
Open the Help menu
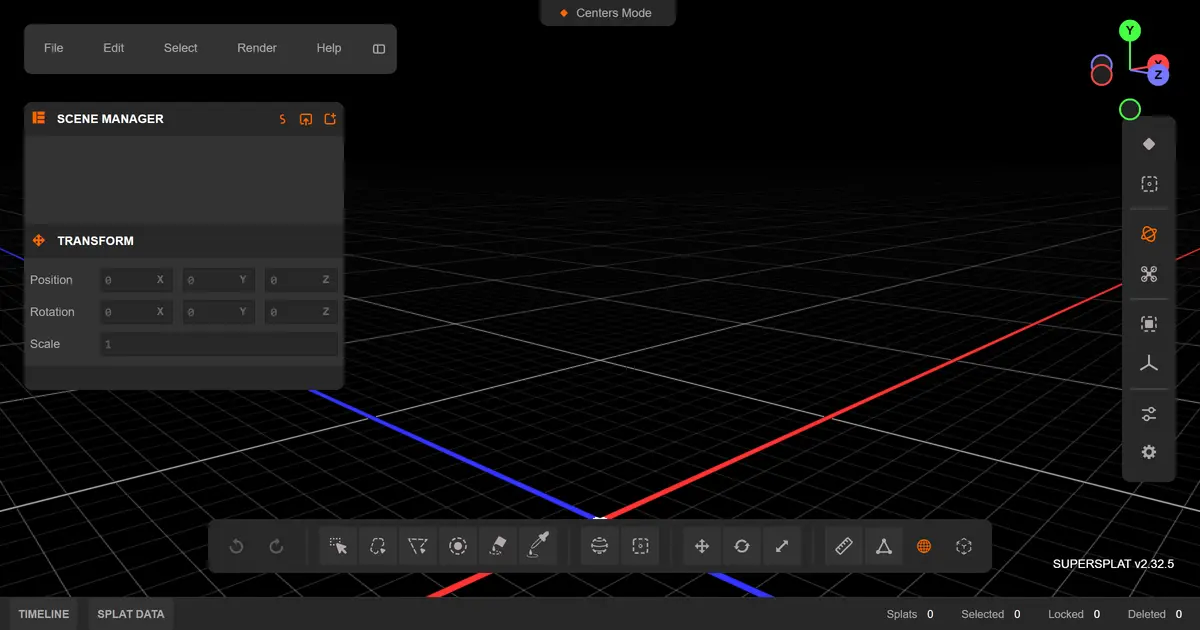(329, 48)
